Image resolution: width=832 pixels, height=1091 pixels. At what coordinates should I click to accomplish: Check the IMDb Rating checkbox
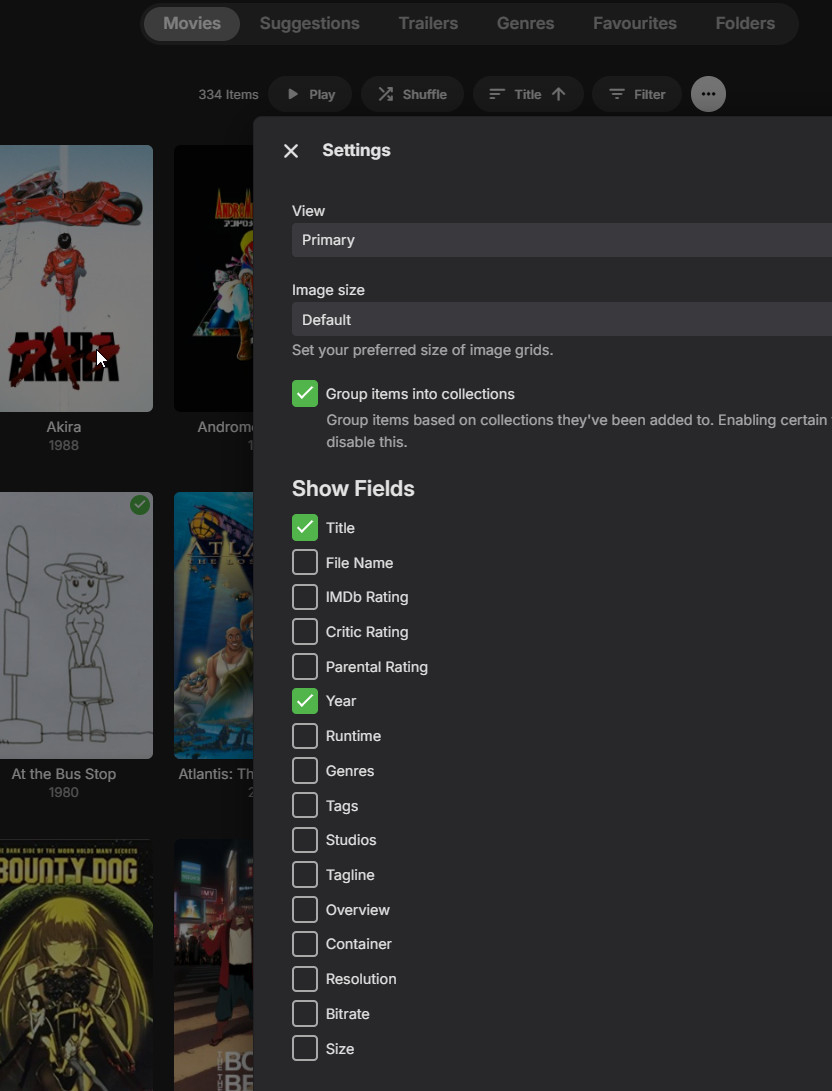pyautogui.click(x=305, y=597)
